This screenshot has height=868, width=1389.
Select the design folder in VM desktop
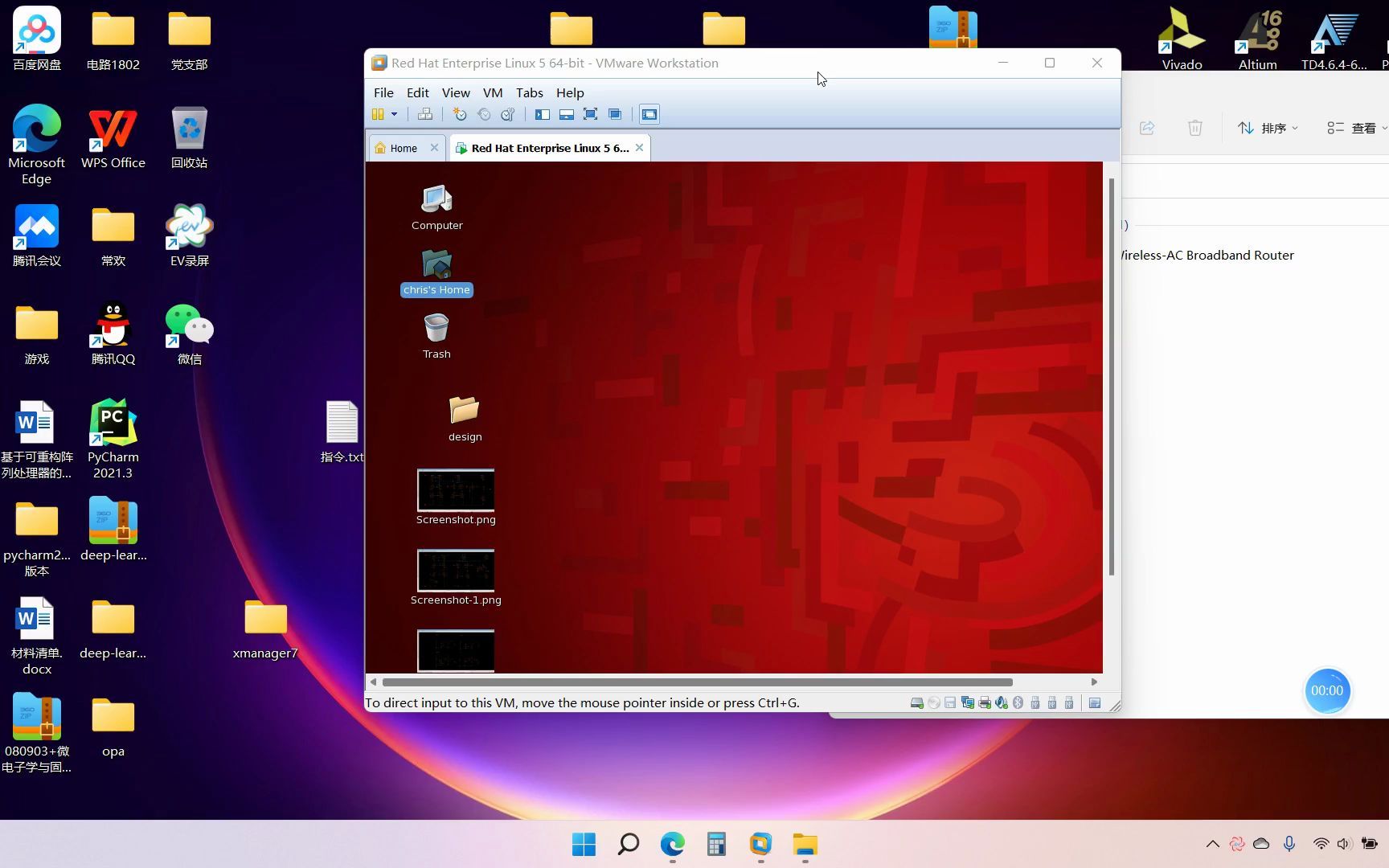(x=465, y=419)
